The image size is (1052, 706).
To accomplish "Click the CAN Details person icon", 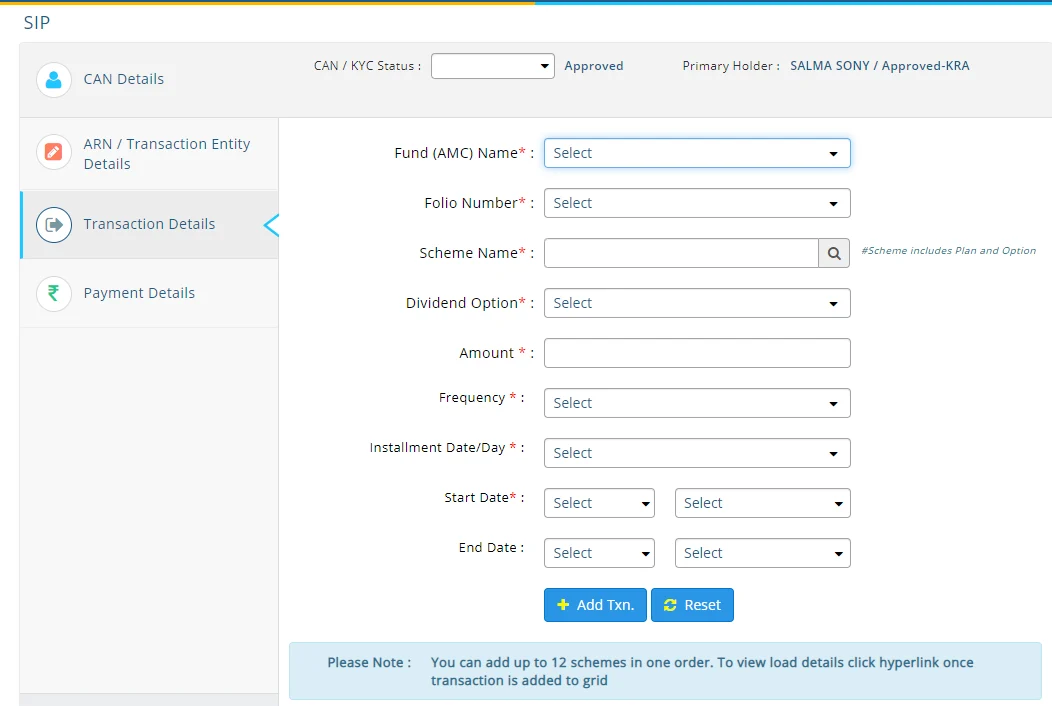I will (x=54, y=80).
